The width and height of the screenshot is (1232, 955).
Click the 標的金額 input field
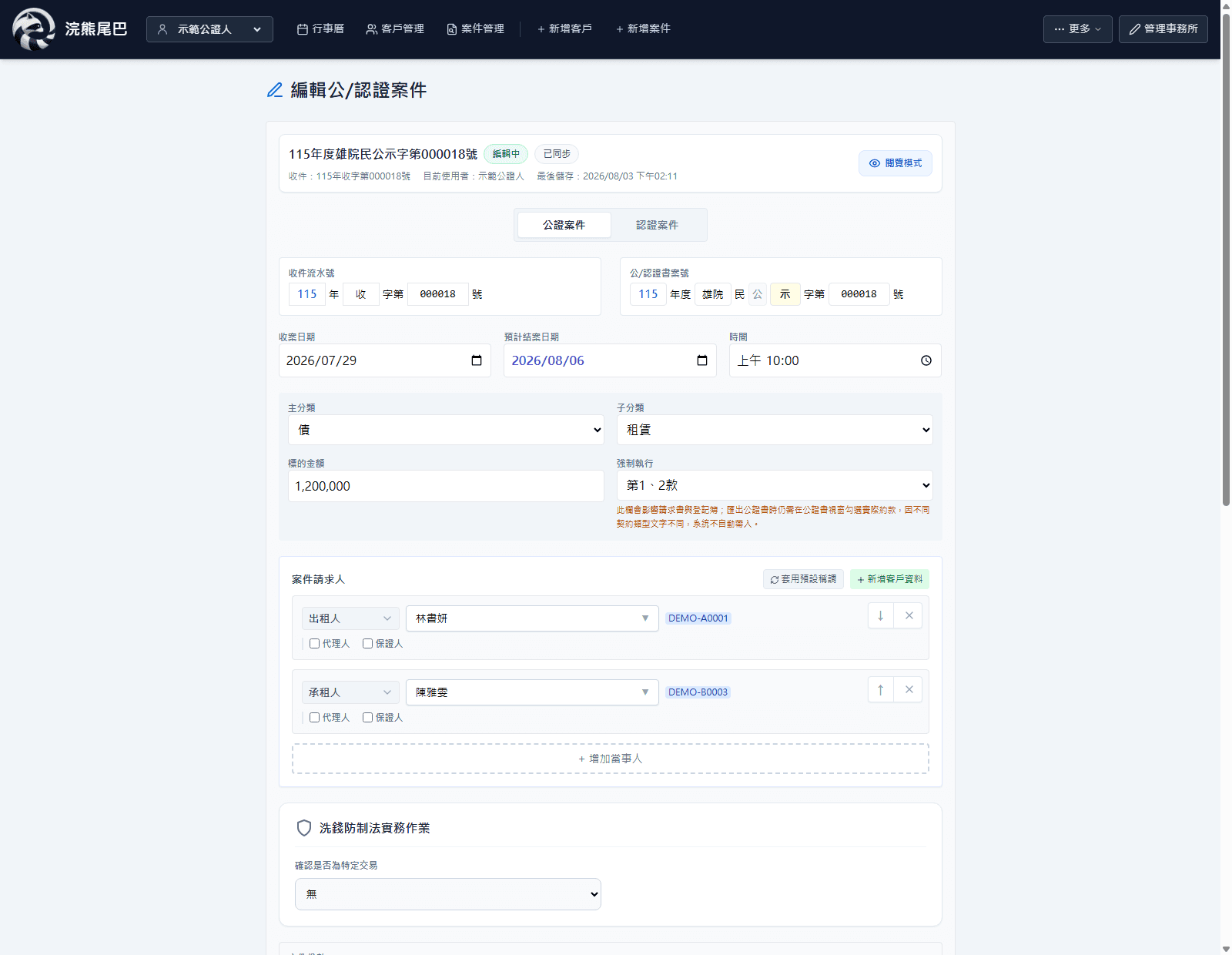(446, 486)
